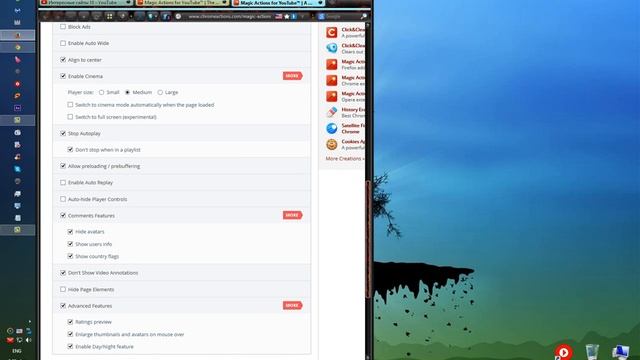Open the Cookies app cookie icon
The height and width of the screenshot is (360, 640).
[331, 144]
